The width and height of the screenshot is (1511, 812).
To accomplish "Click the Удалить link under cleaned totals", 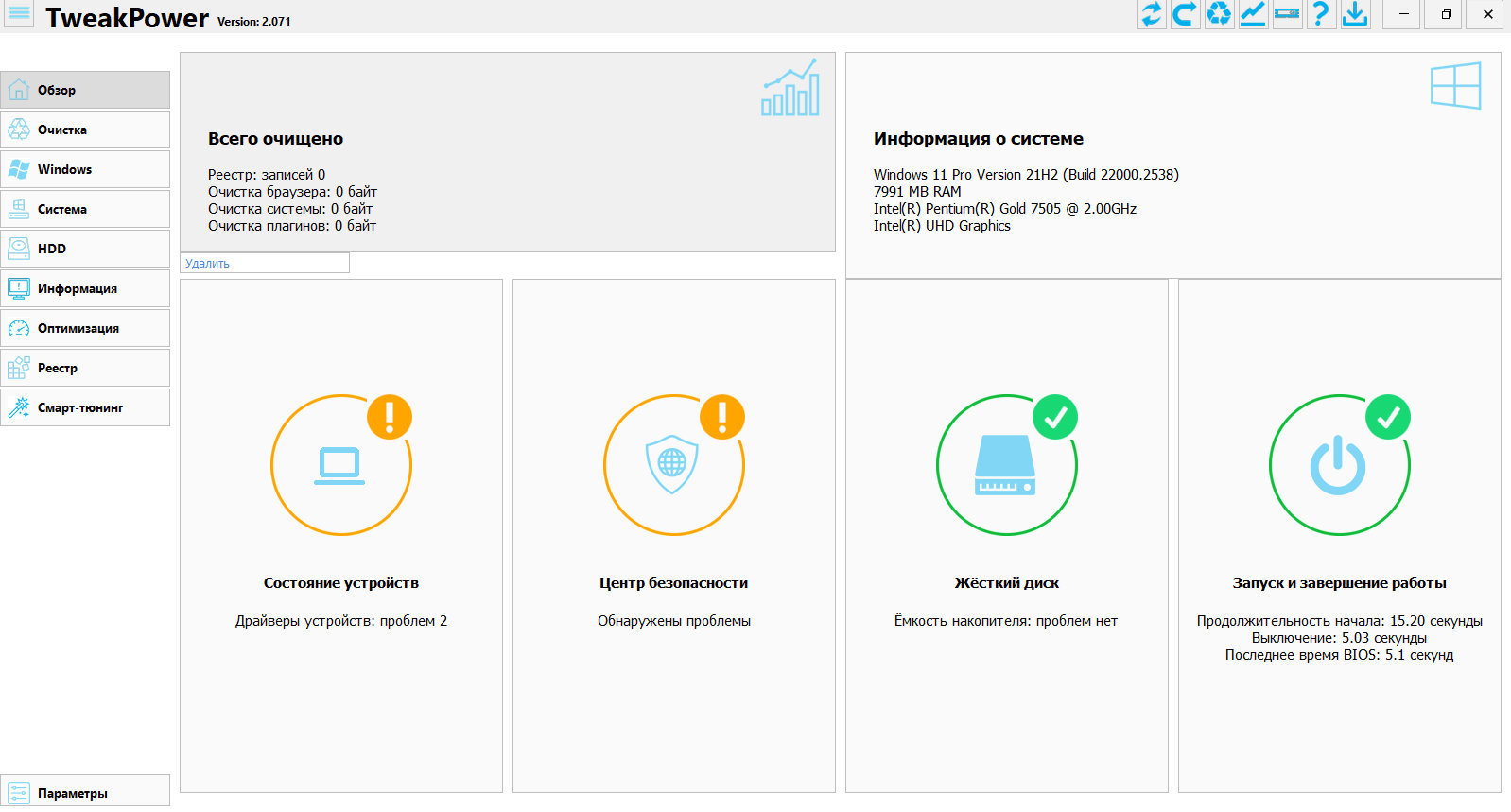I will [x=207, y=264].
